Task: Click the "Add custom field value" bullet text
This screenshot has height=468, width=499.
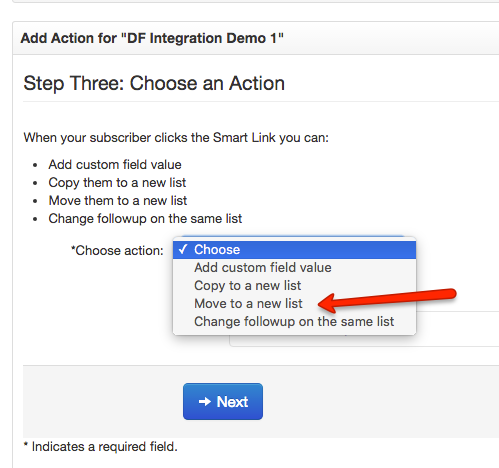Action: [115, 165]
